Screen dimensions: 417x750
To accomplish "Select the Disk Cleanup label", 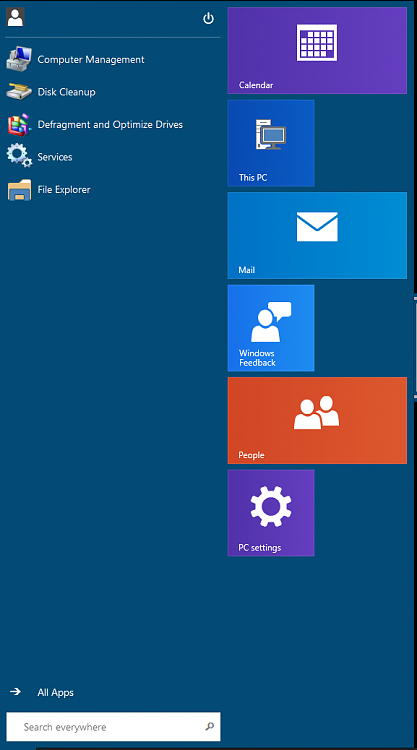I will point(66,92).
